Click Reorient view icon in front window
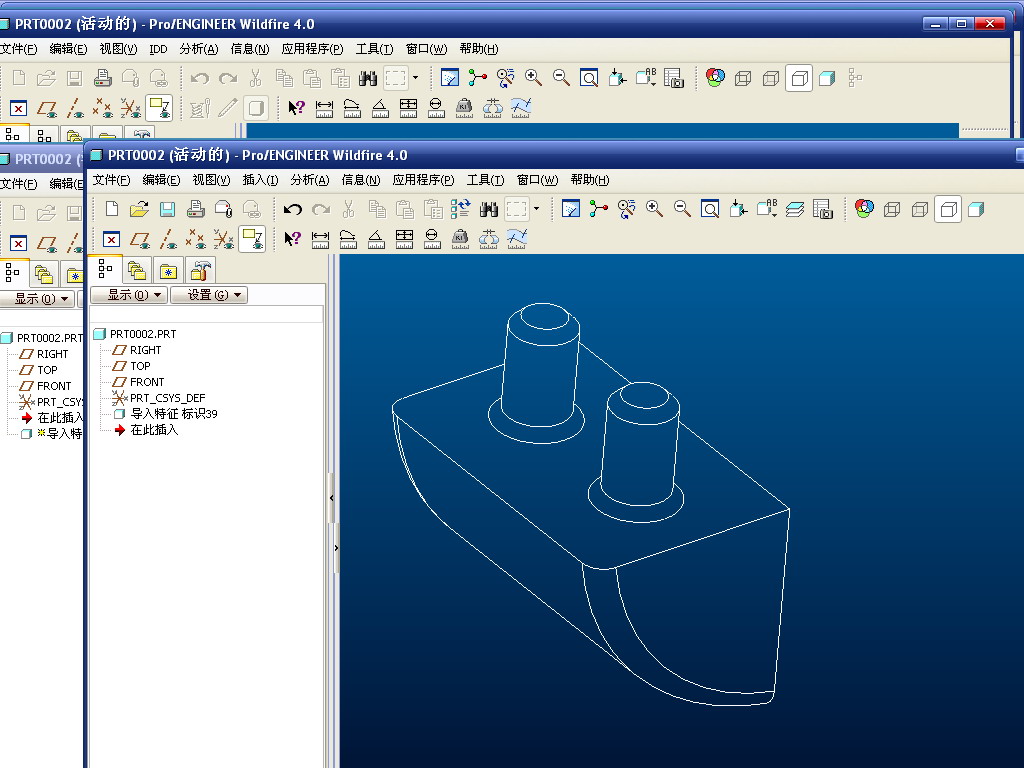Image resolution: width=1024 pixels, height=768 pixels. (738, 209)
